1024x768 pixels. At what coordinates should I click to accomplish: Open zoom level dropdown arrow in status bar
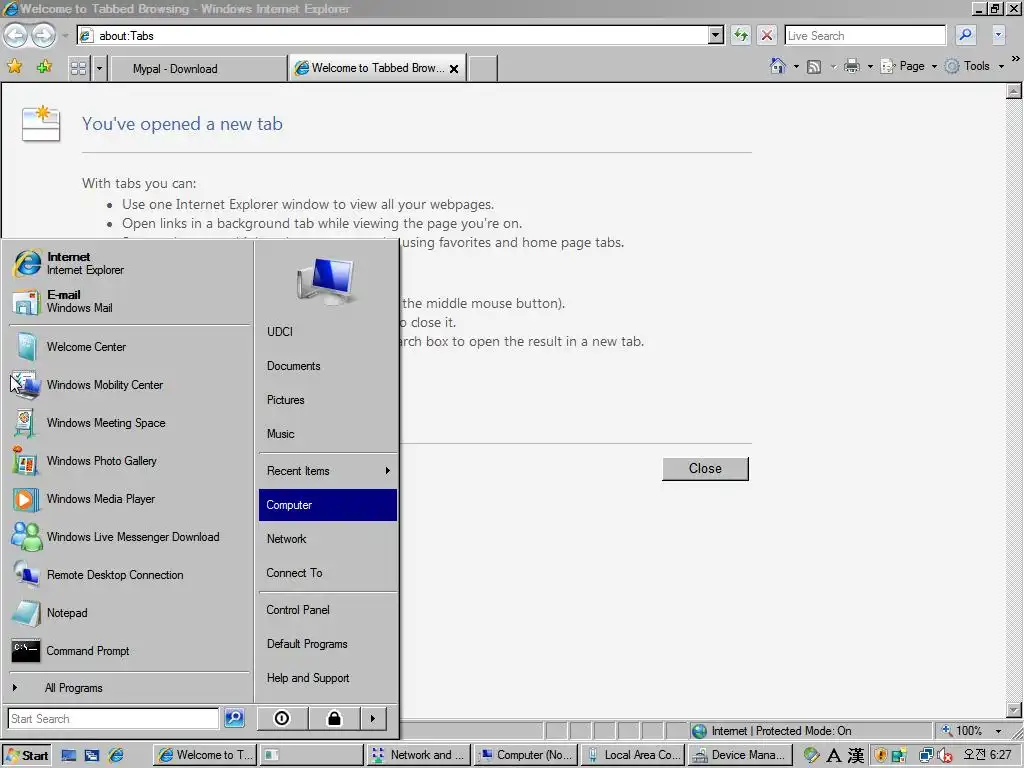click(998, 731)
